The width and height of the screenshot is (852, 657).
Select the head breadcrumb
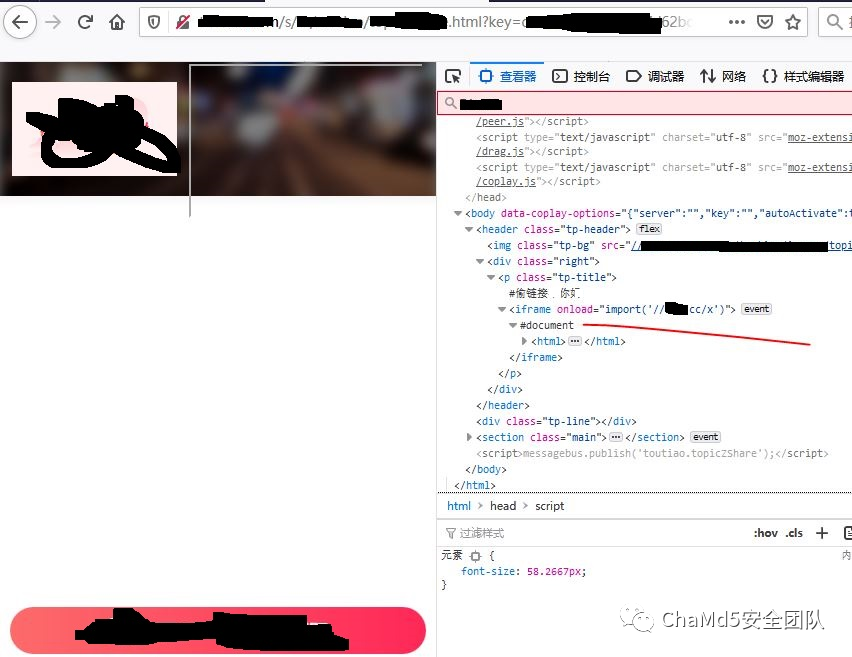(x=503, y=506)
